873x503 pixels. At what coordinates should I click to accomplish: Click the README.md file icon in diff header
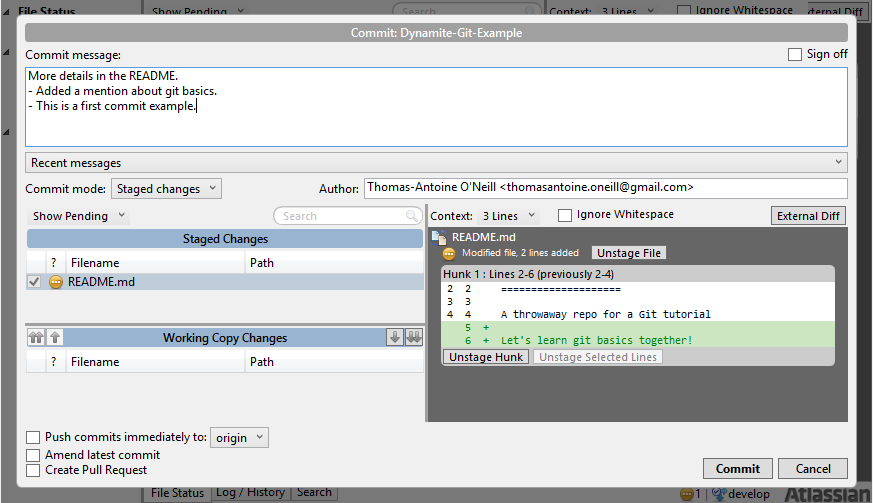coord(439,238)
